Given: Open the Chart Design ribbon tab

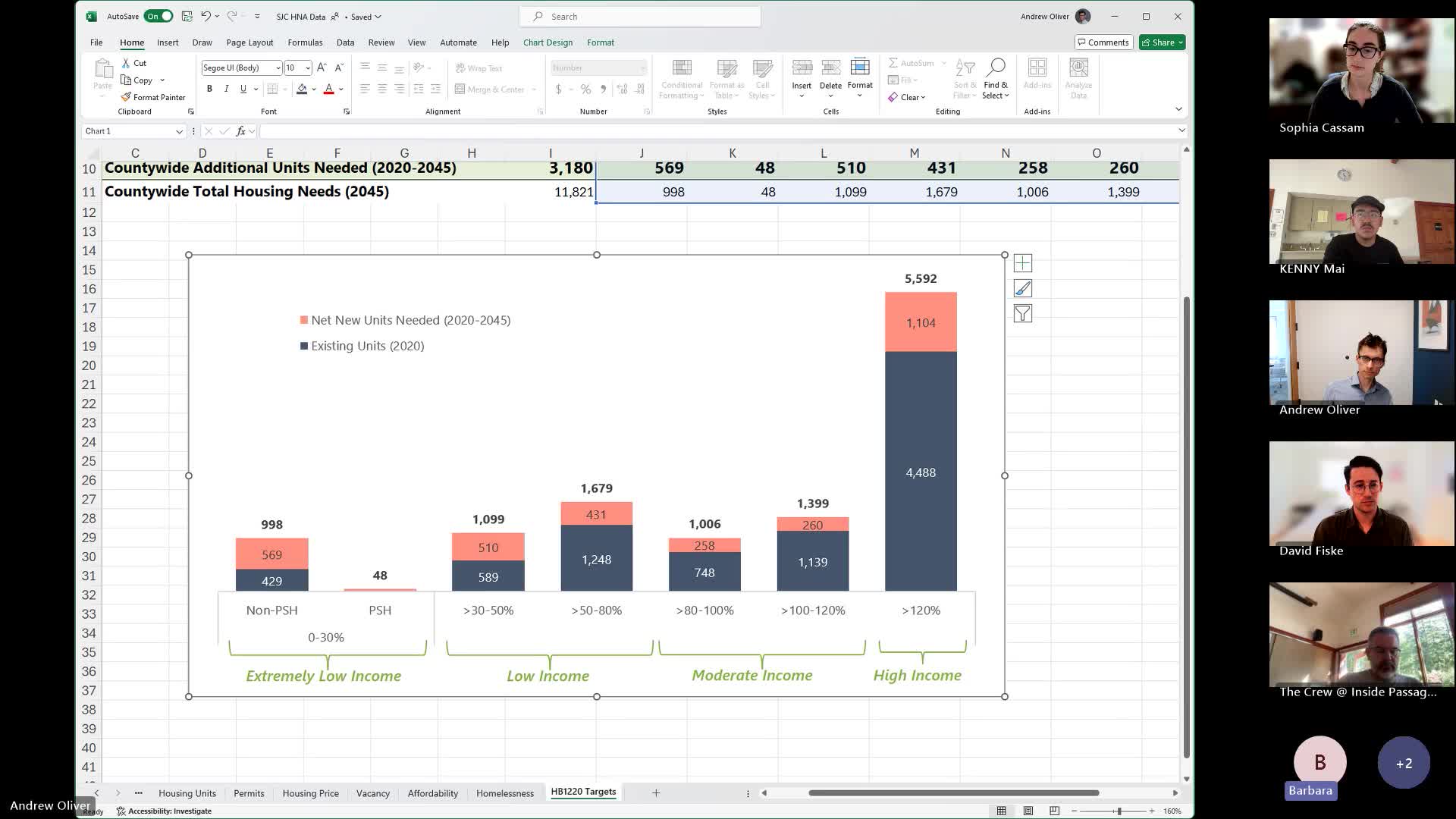Looking at the screenshot, I should [x=548, y=42].
